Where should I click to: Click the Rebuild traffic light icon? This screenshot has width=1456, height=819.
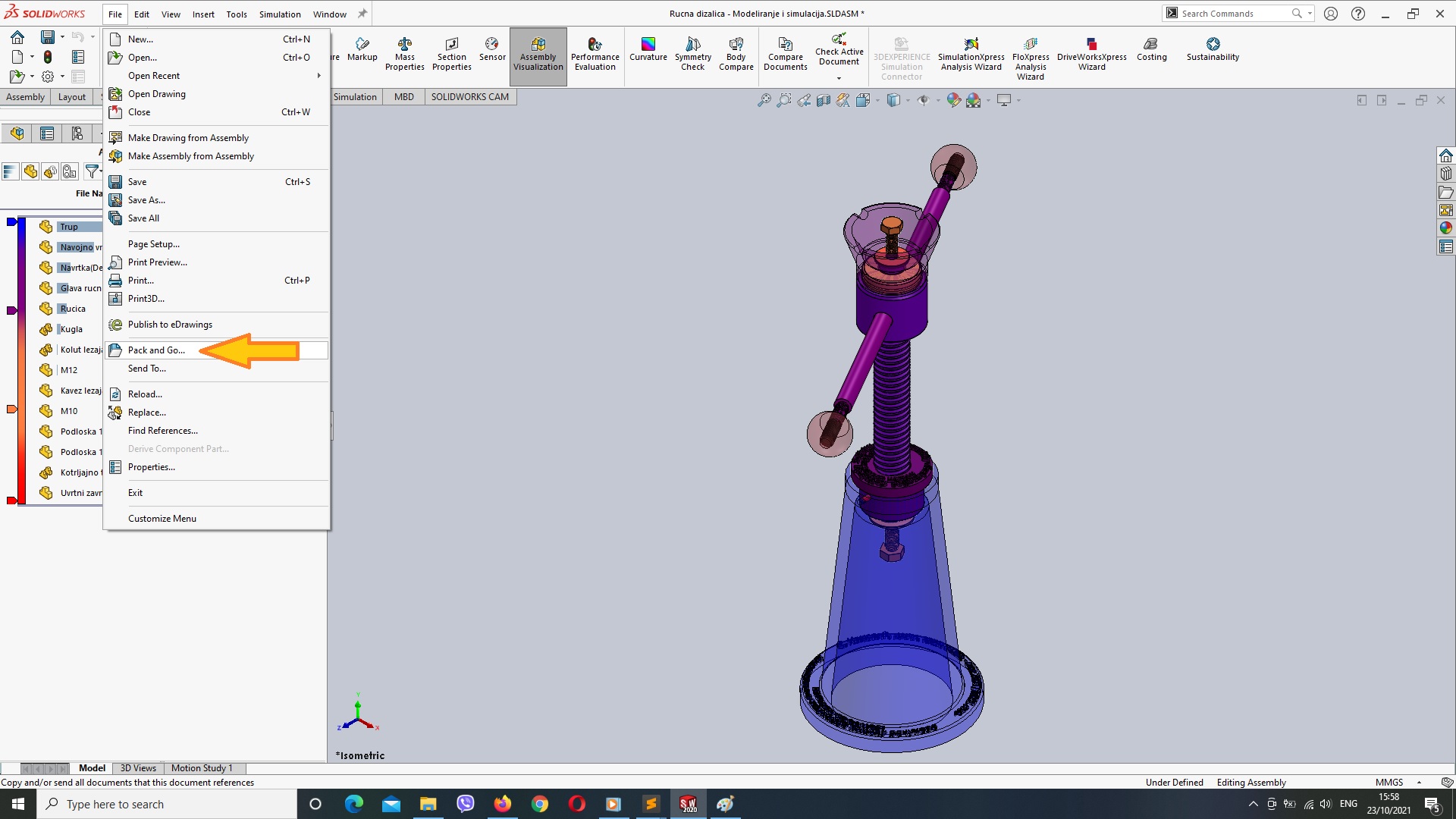48,57
